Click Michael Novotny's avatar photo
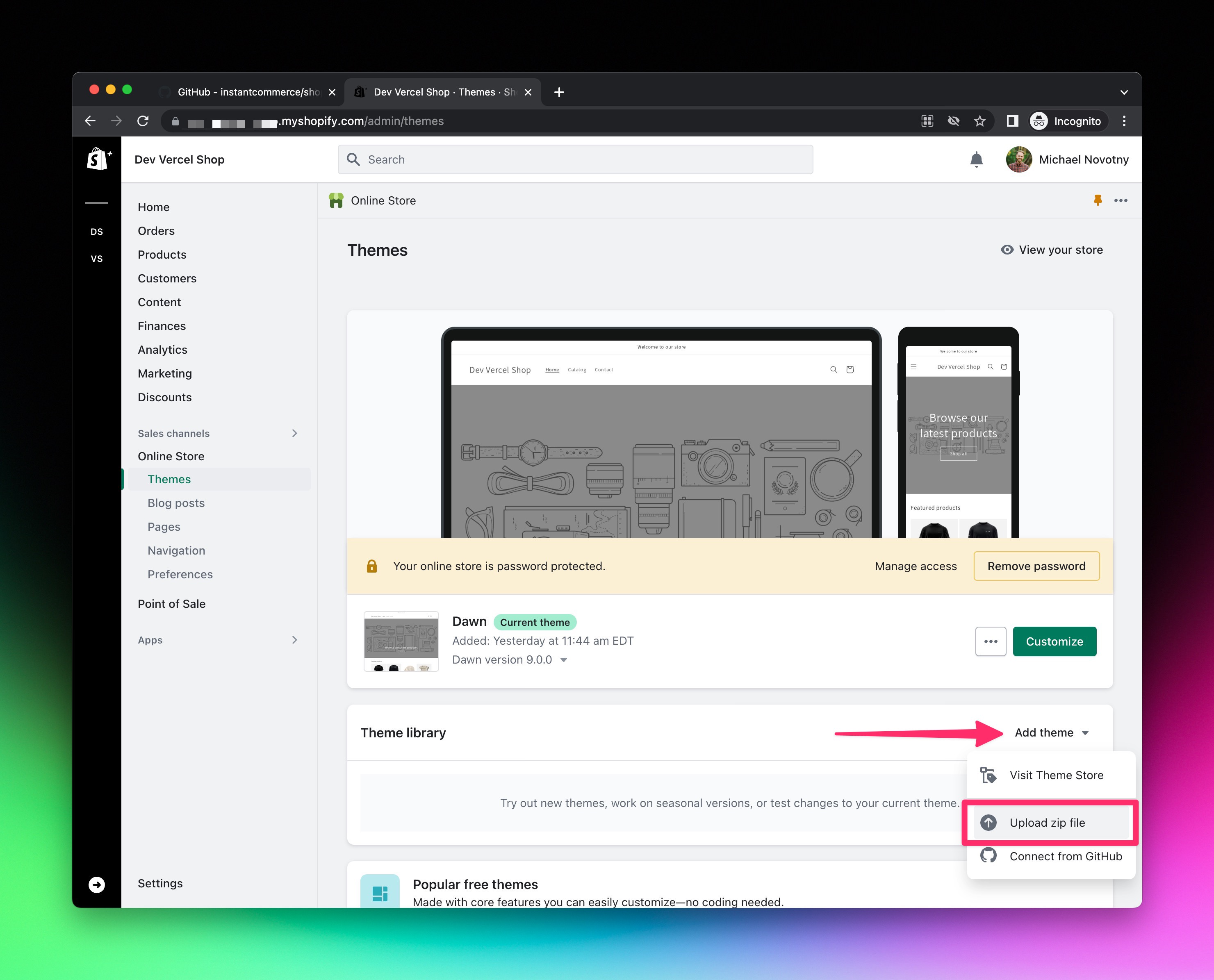This screenshot has height=980, width=1214. click(x=1019, y=160)
